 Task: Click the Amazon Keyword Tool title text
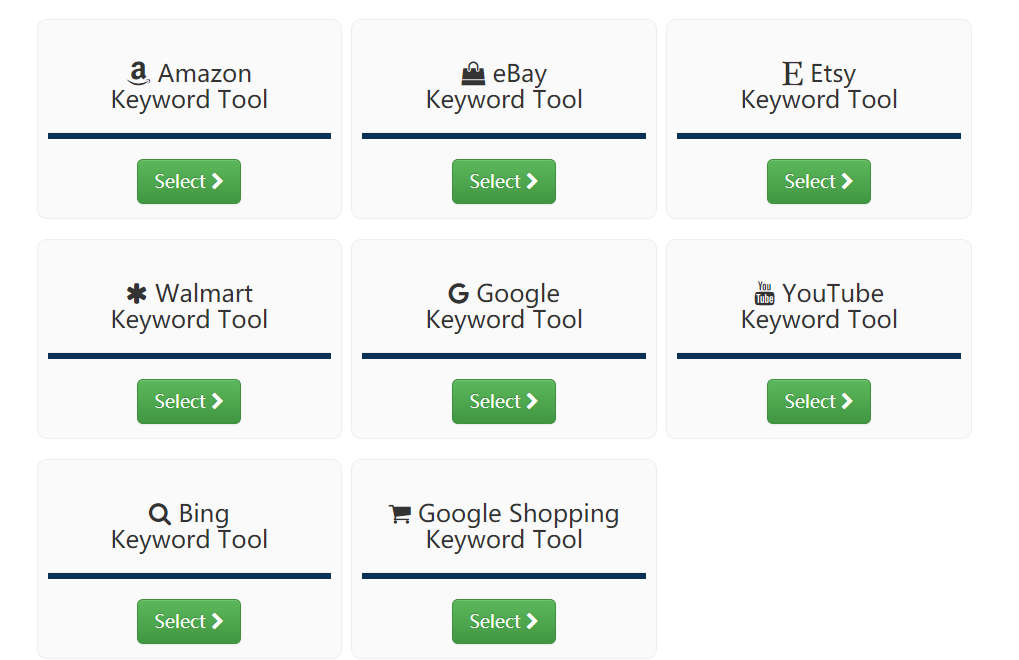190,87
